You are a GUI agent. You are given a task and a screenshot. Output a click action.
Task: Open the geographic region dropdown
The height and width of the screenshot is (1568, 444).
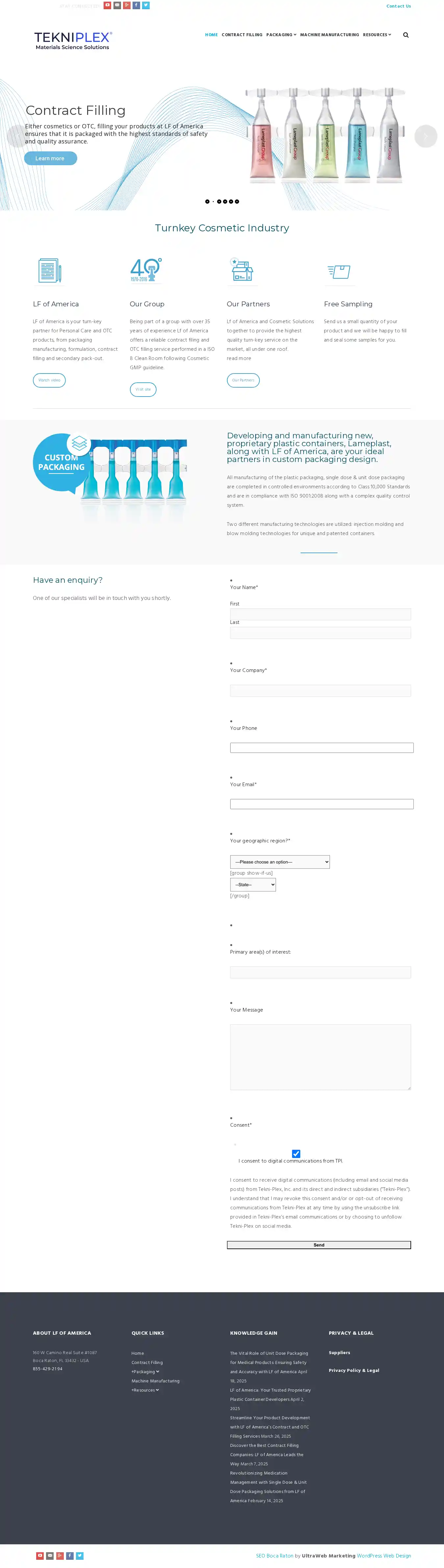coord(280,862)
